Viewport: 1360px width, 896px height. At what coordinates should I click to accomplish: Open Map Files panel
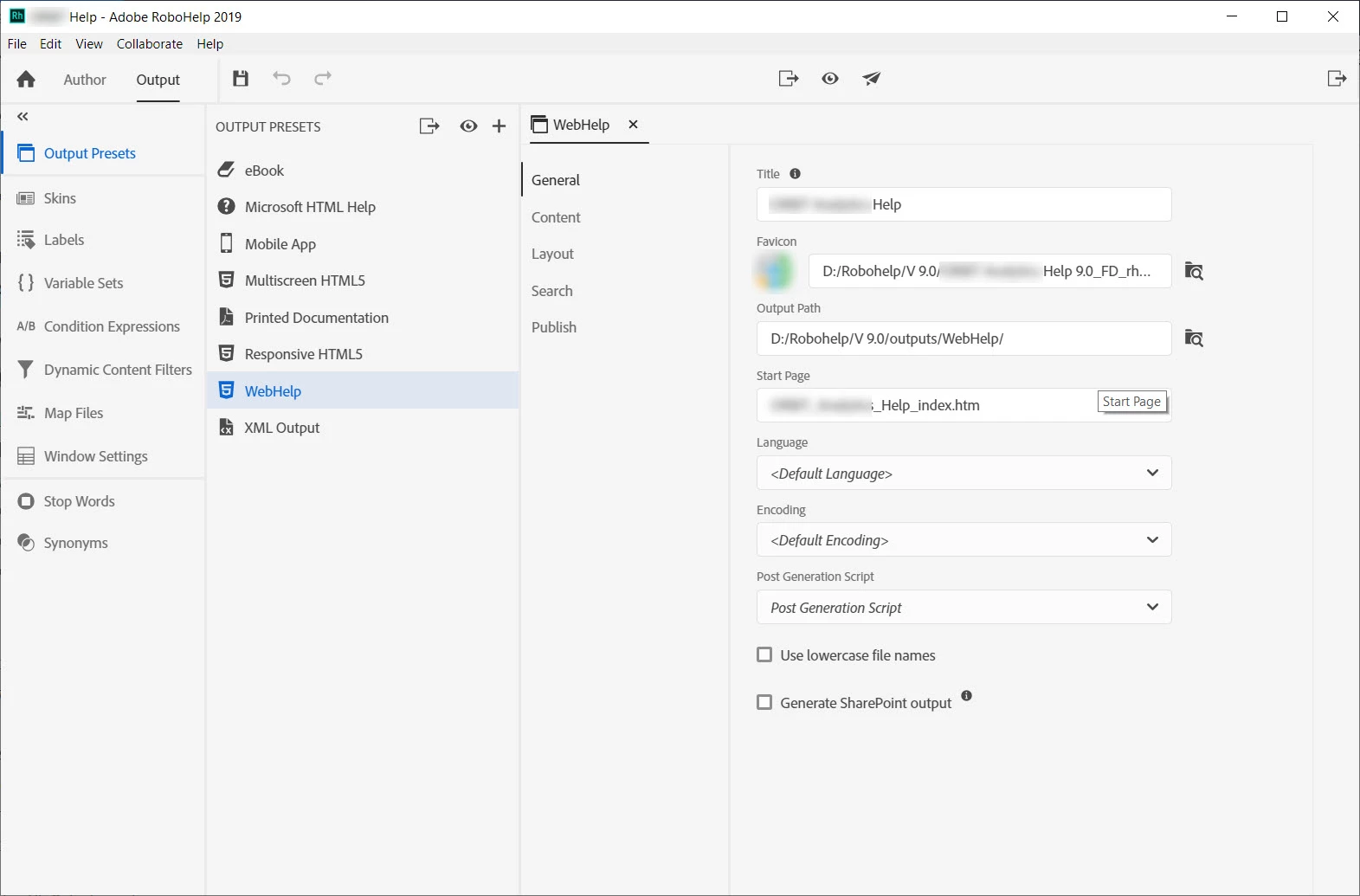point(103,413)
